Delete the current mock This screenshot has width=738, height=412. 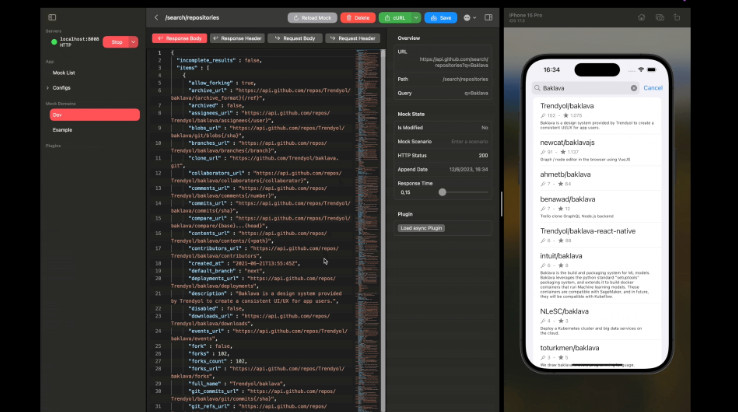click(x=358, y=18)
